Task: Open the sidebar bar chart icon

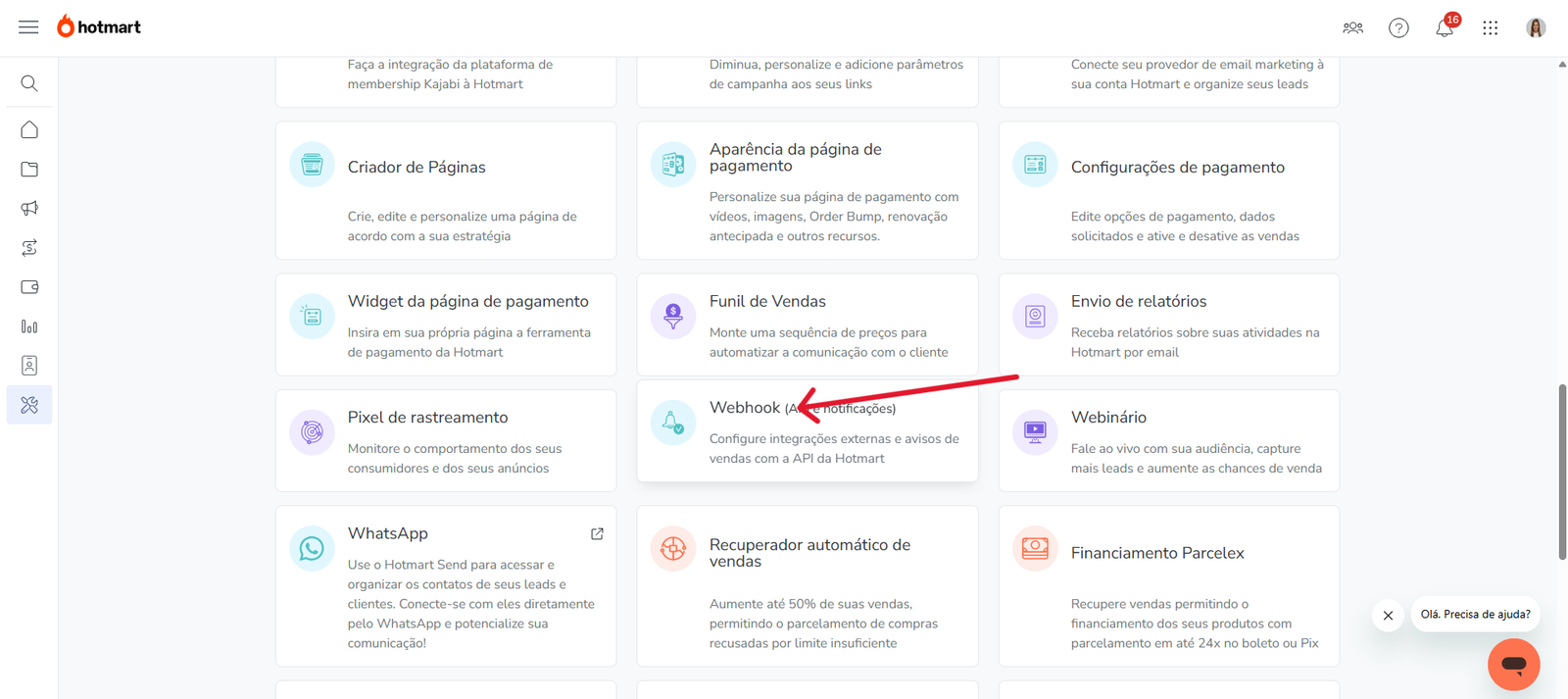Action: pyautogui.click(x=29, y=326)
